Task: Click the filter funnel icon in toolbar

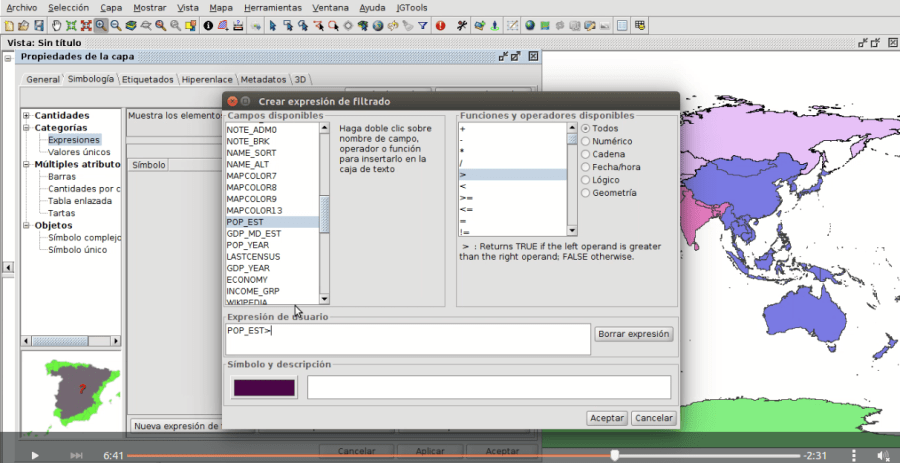Action: tap(423, 25)
